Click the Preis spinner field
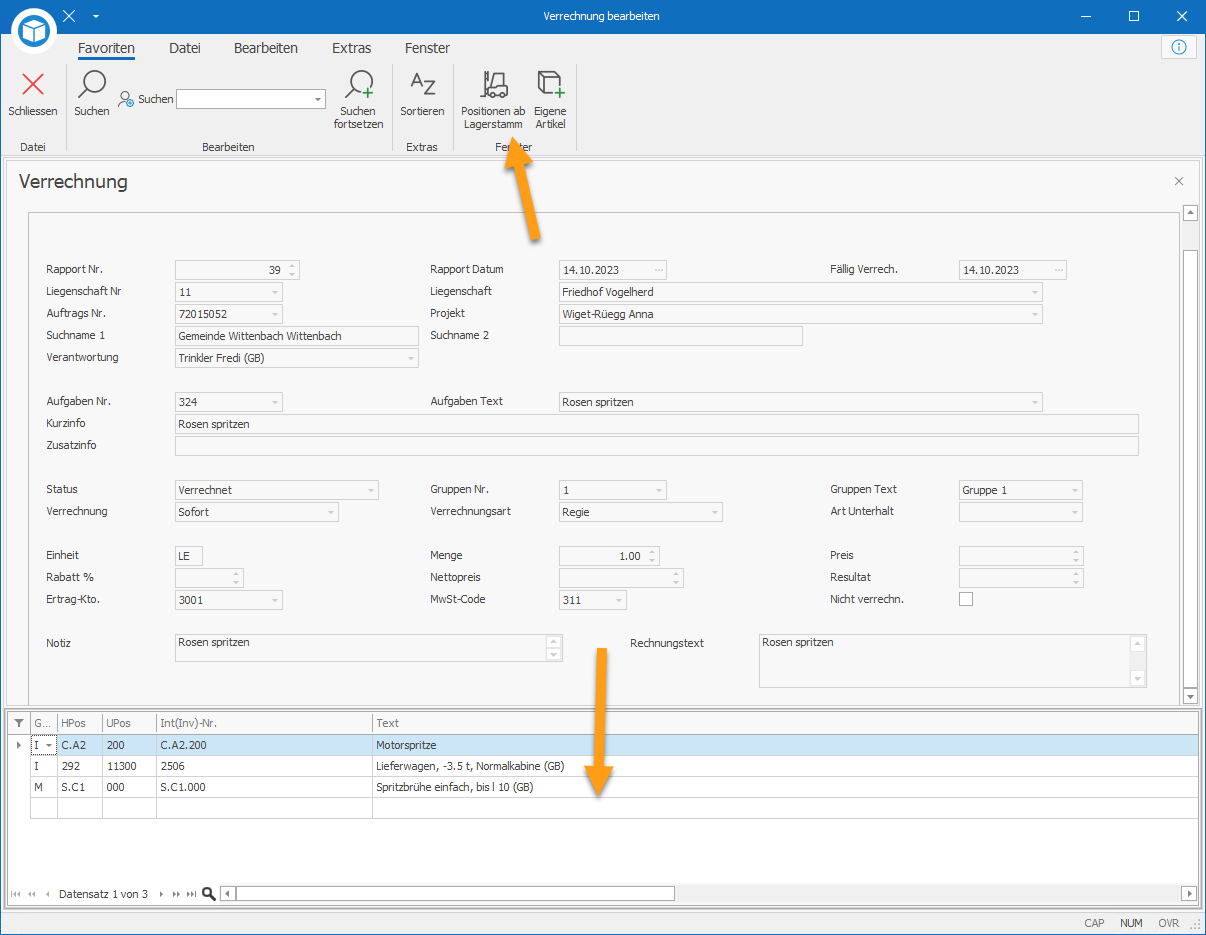 pos(1021,556)
